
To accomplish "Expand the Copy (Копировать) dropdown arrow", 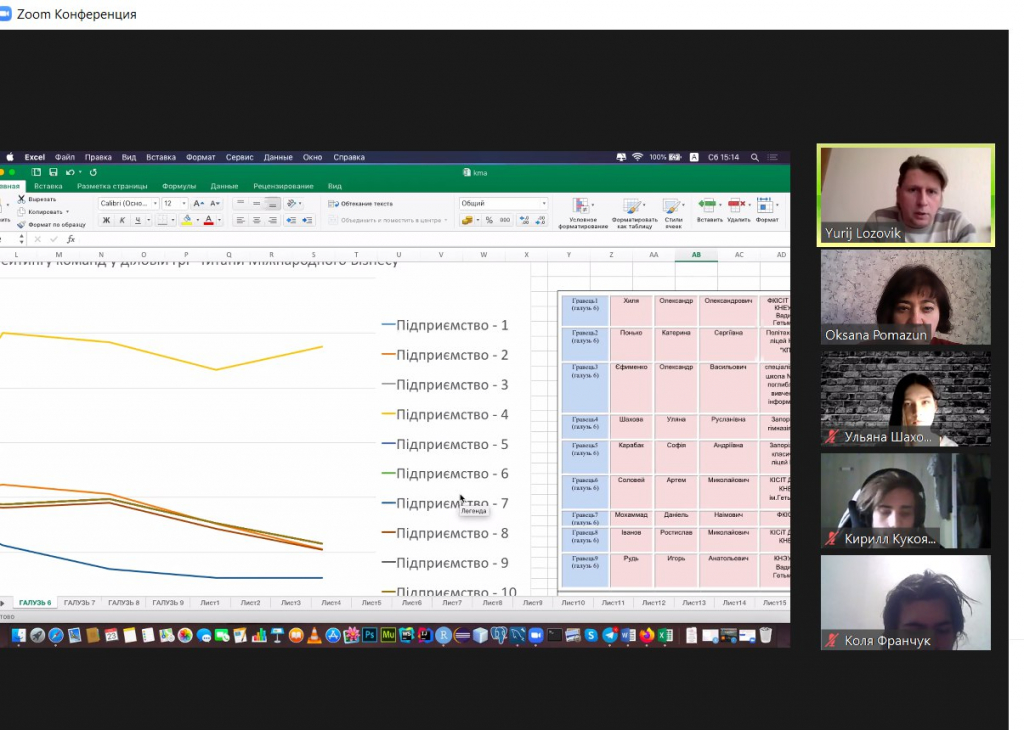I will point(67,212).
